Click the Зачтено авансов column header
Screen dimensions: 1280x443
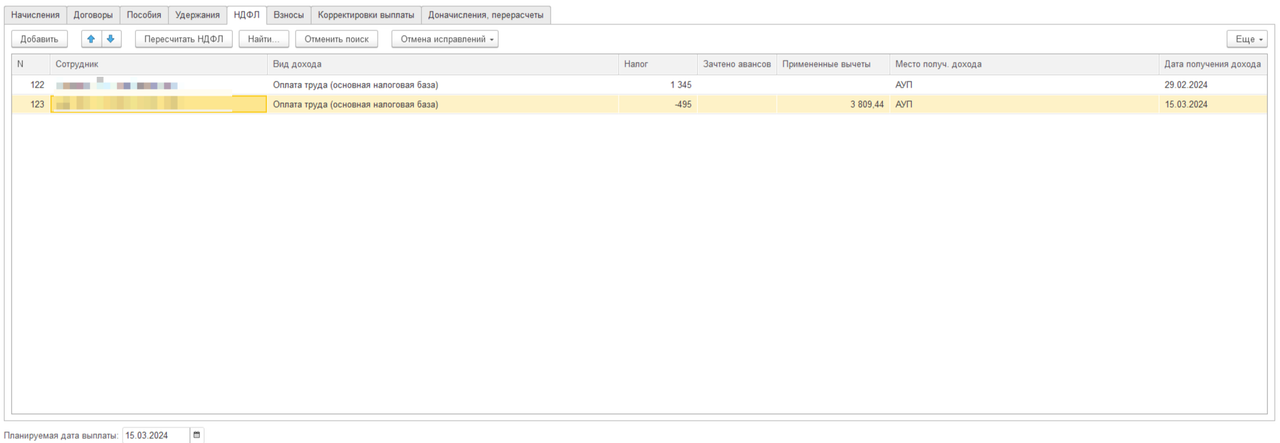tap(737, 64)
